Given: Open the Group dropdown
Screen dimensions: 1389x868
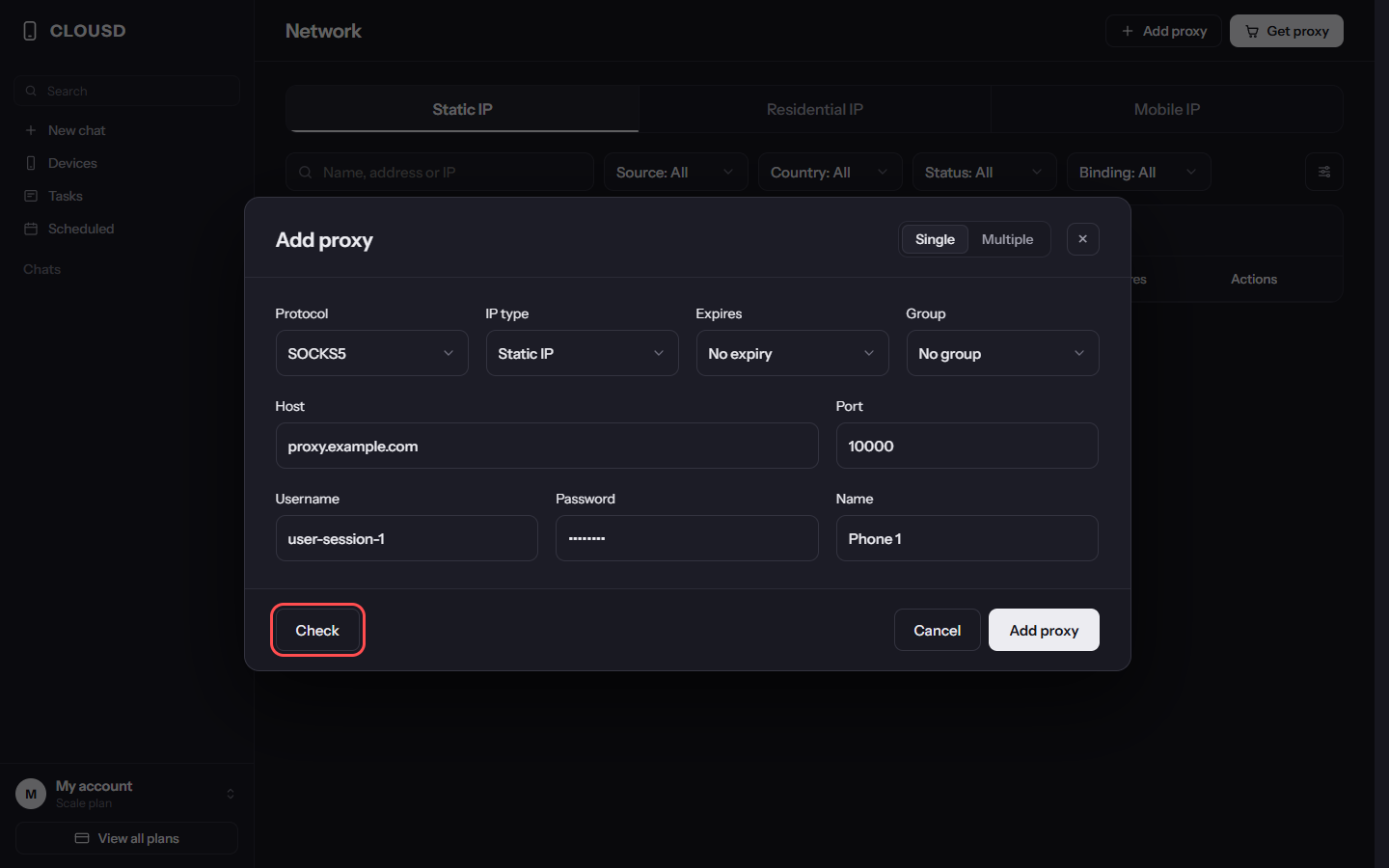Looking at the screenshot, I should point(1002,353).
